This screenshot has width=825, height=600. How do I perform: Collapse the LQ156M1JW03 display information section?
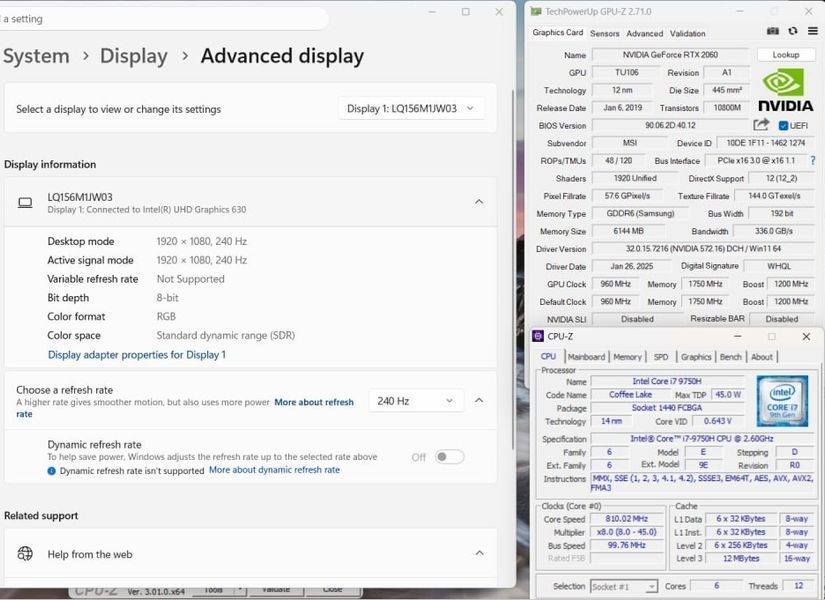[x=479, y=202]
